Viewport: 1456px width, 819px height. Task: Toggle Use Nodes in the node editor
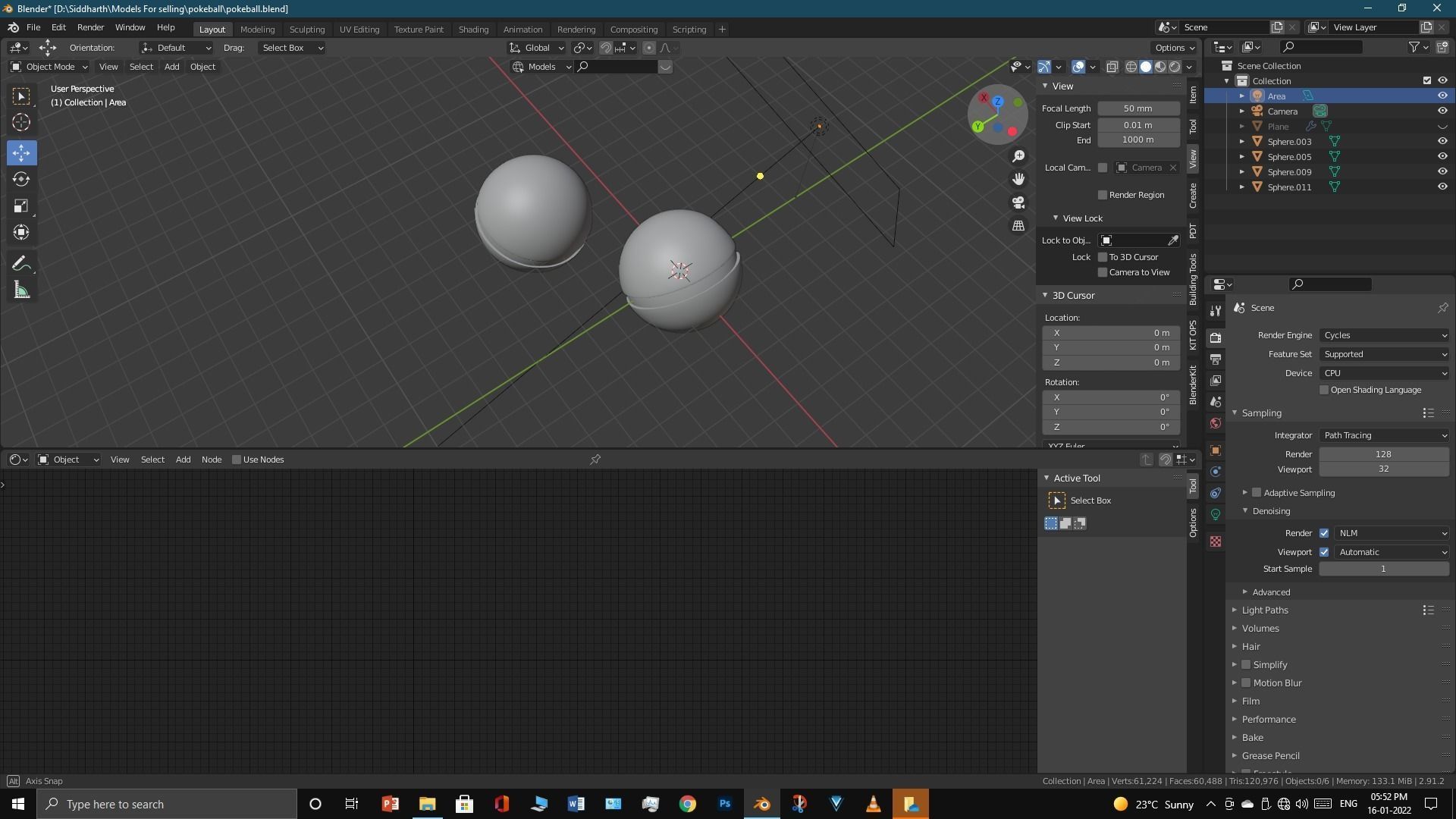coord(237,460)
